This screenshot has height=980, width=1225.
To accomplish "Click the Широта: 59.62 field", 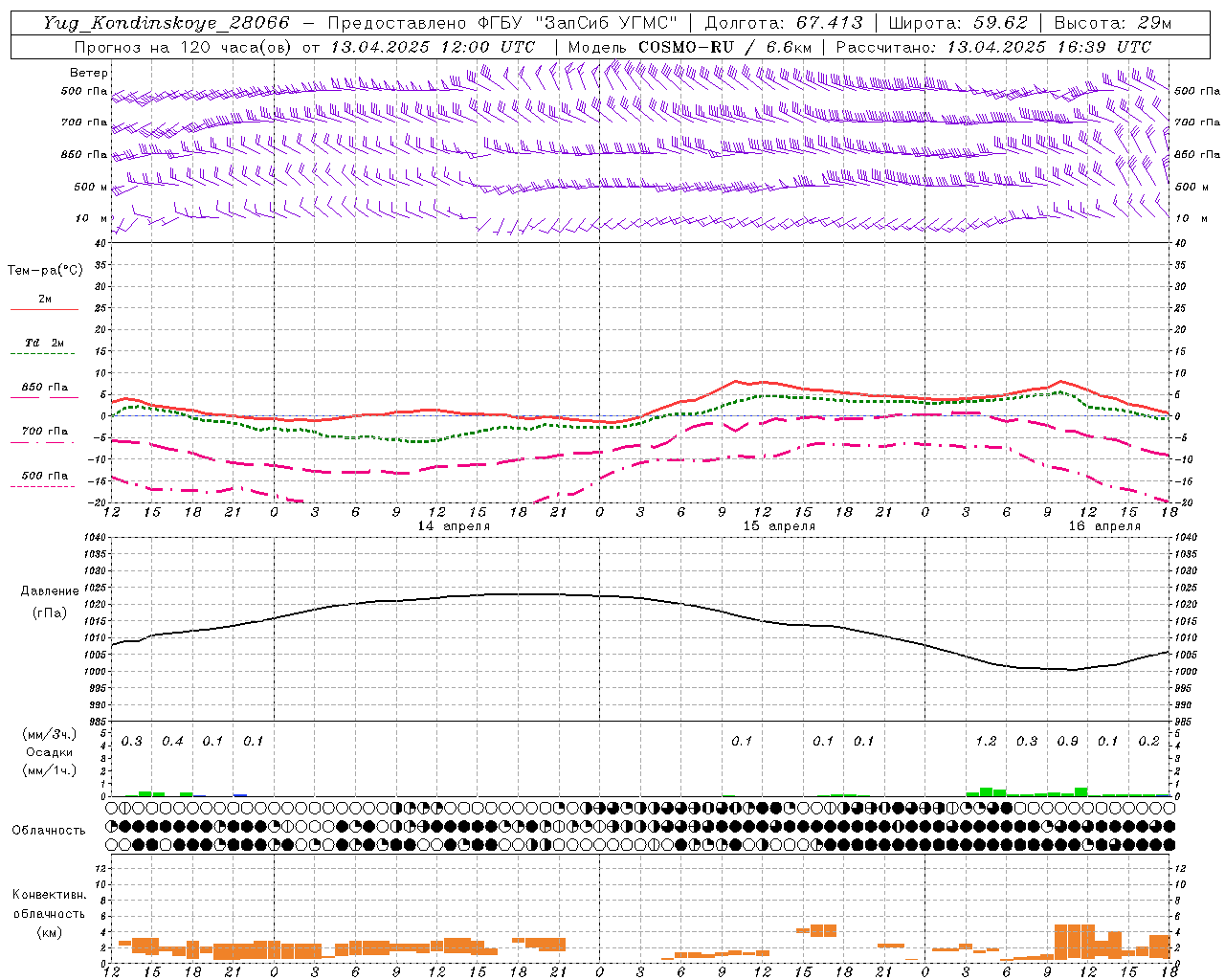I will (958, 23).
